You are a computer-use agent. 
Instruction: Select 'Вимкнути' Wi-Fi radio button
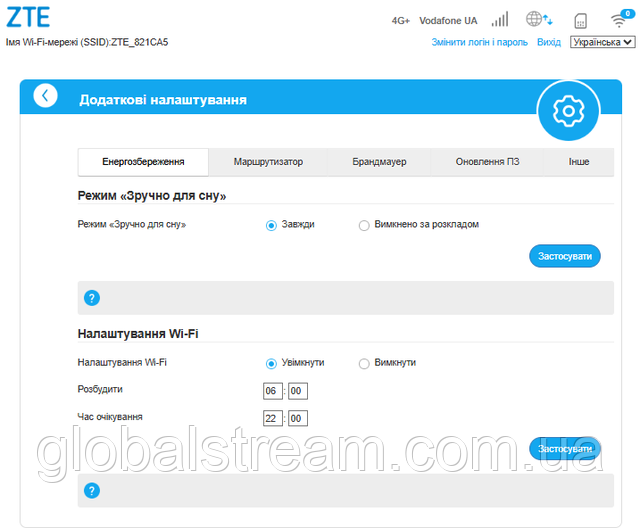coord(364,363)
